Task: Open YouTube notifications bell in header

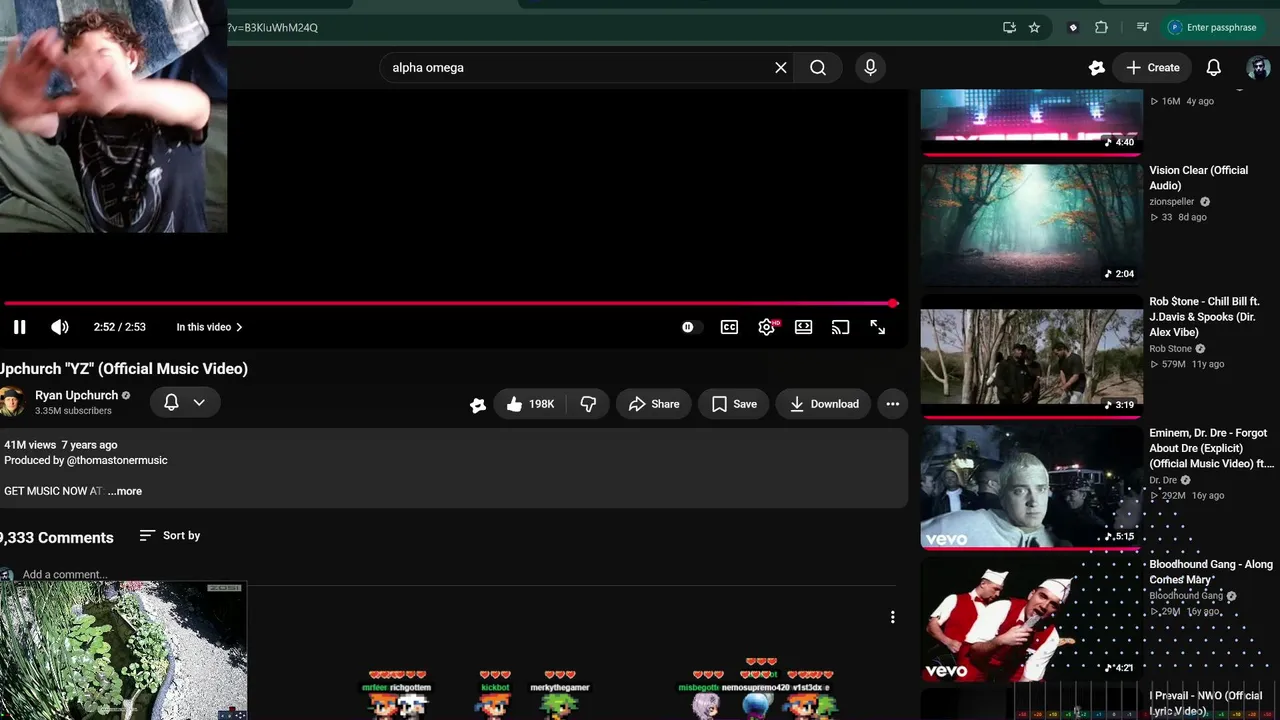Action: point(1213,68)
